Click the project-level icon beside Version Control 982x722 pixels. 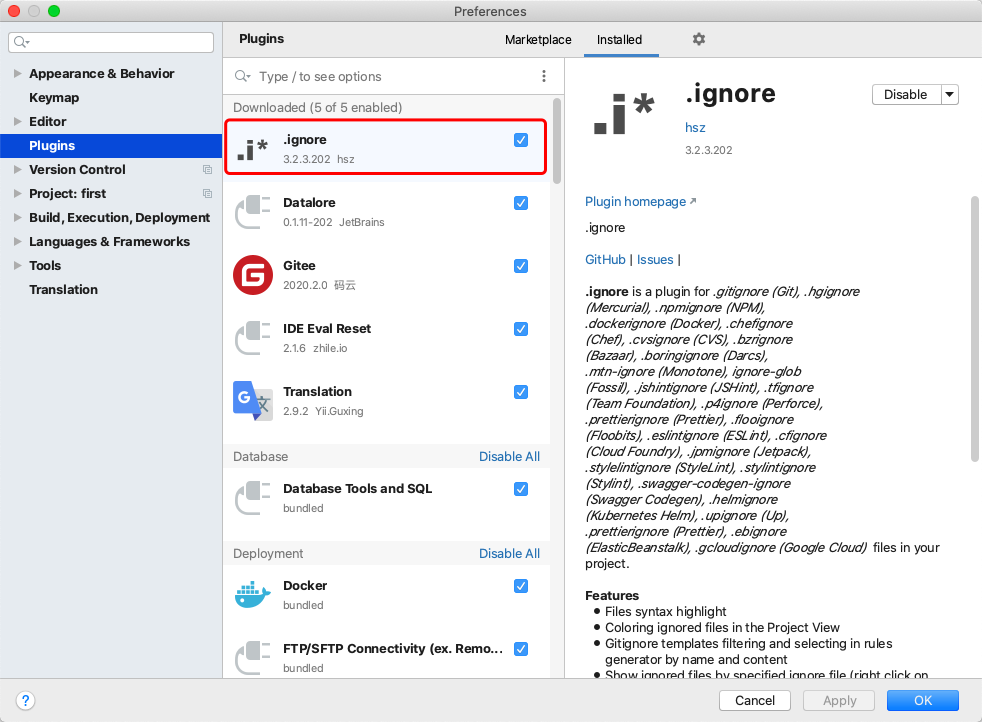point(207,170)
